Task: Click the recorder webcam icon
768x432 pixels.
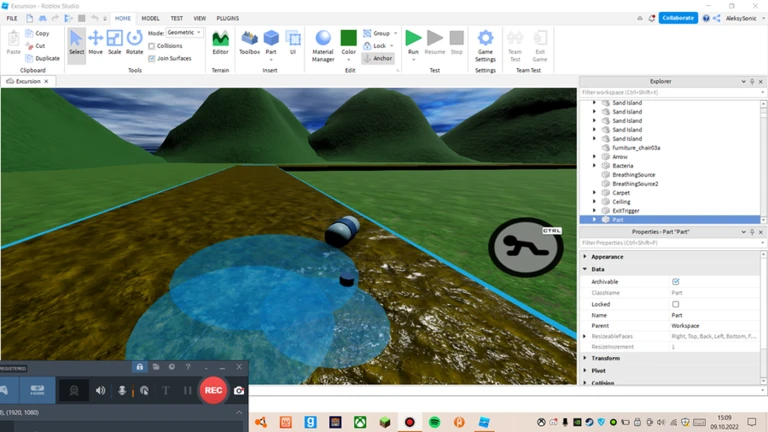Action: (74, 390)
